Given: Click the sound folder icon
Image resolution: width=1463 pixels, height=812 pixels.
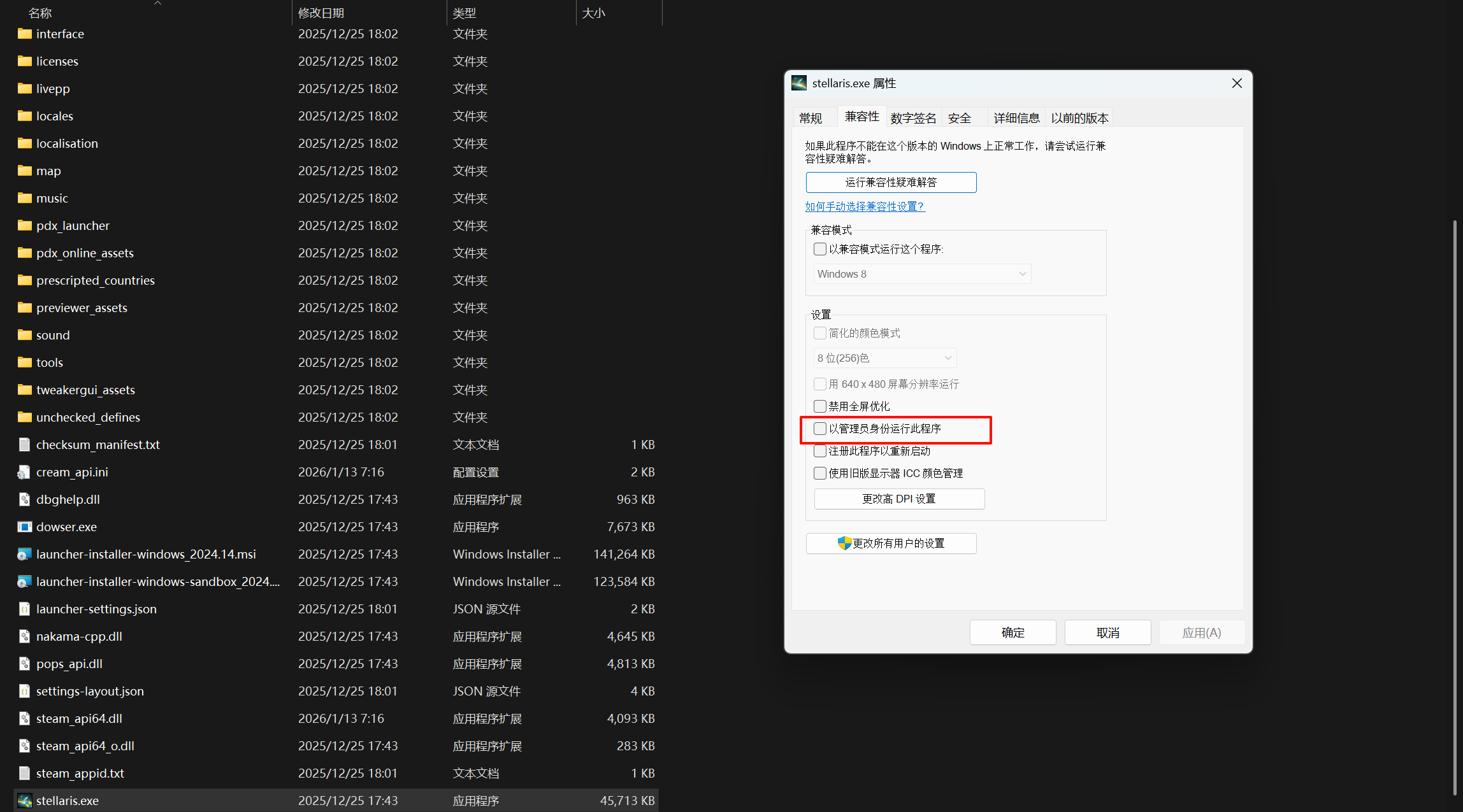Looking at the screenshot, I should (25, 335).
